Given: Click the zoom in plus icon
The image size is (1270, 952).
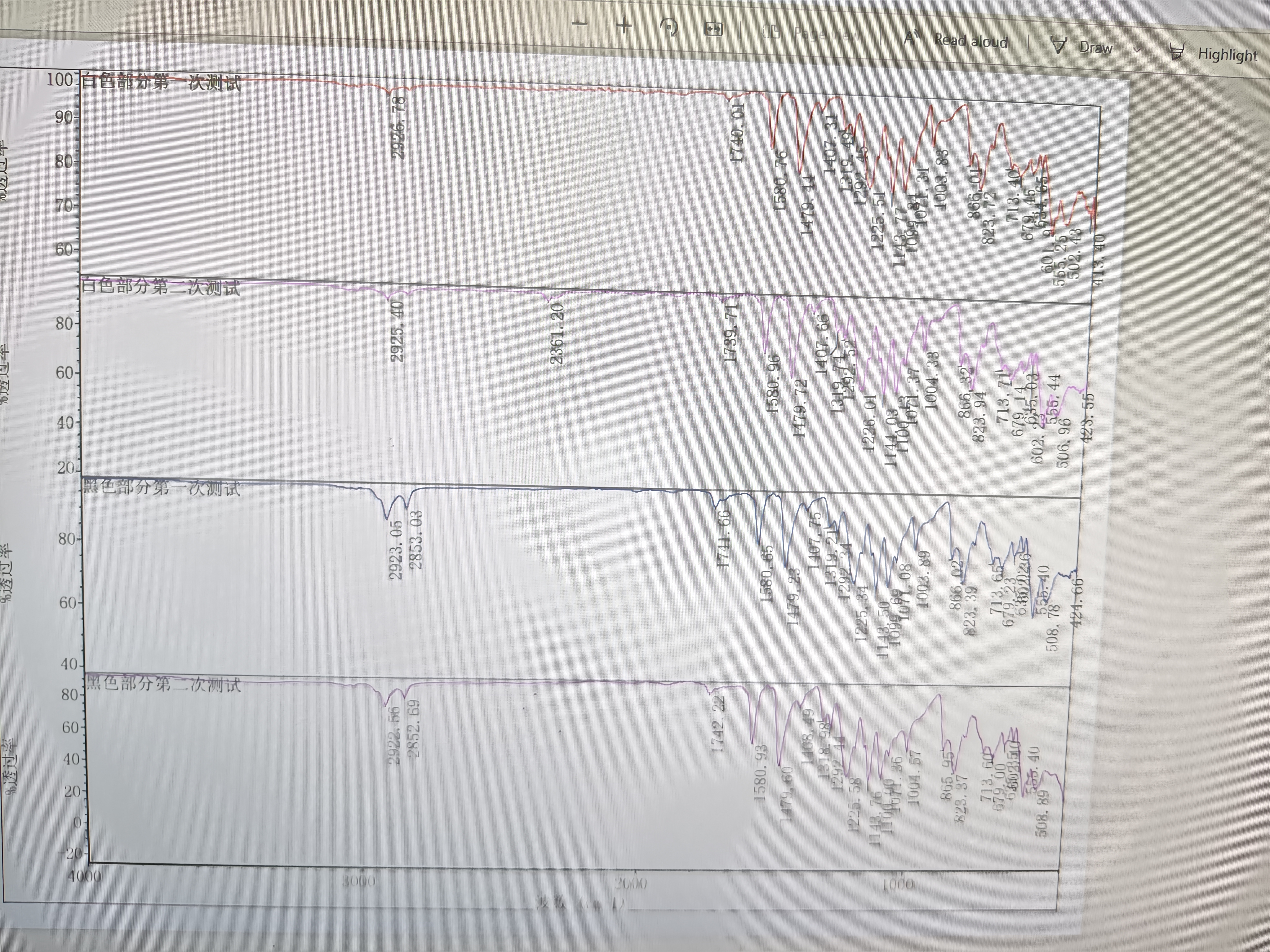Looking at the screenshot, I should point(624,26).
